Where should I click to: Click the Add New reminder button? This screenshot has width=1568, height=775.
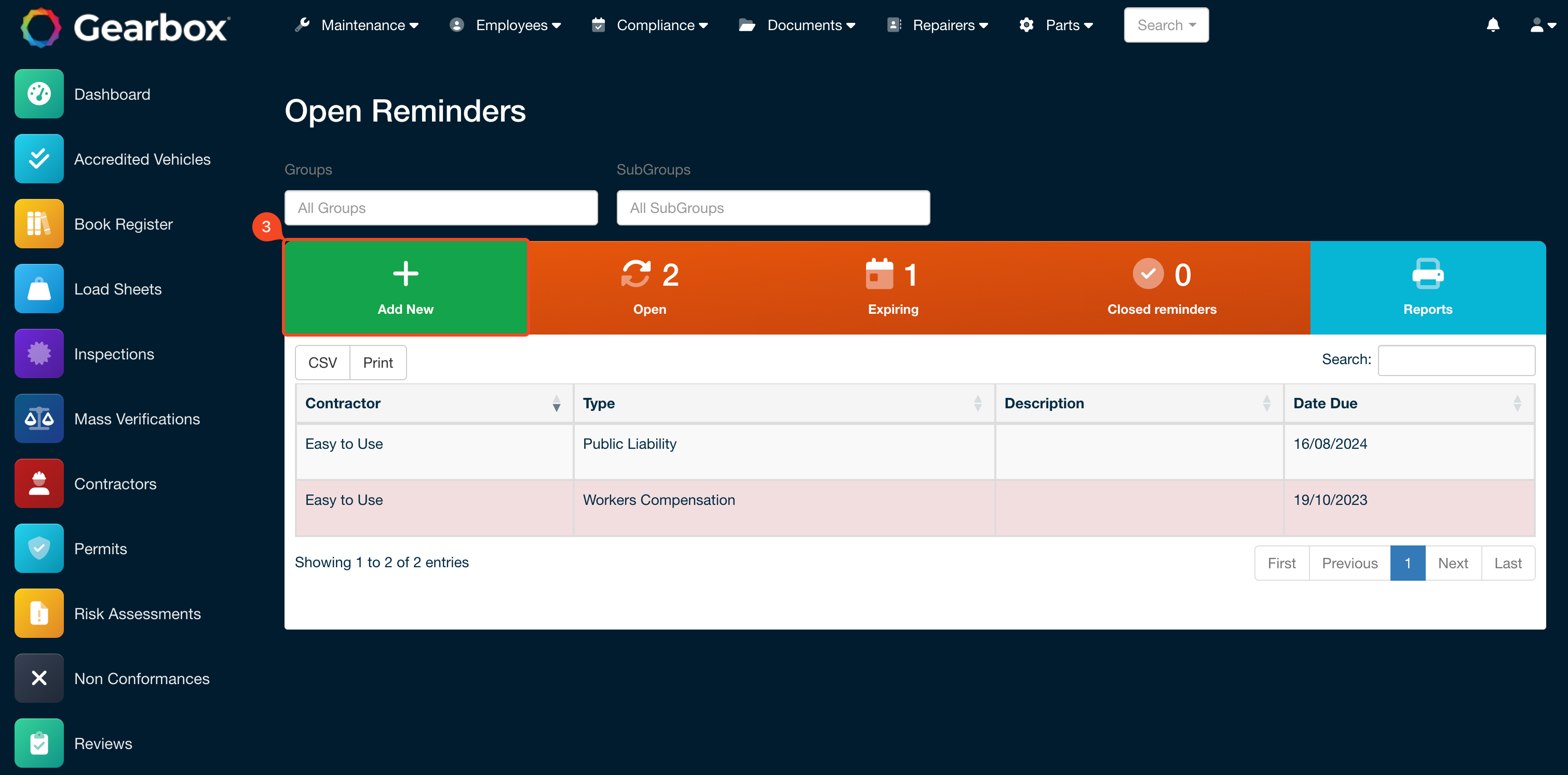pyautogui.click(x=405, y=287)
